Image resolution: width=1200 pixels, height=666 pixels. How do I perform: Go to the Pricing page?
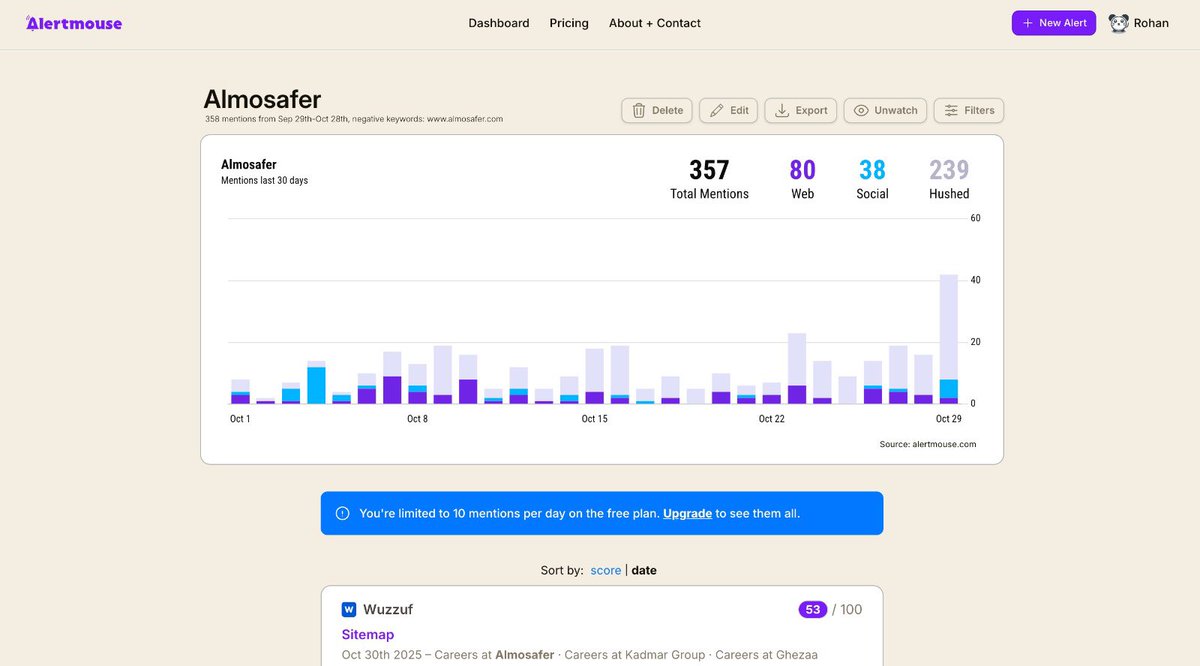(569, 23)
